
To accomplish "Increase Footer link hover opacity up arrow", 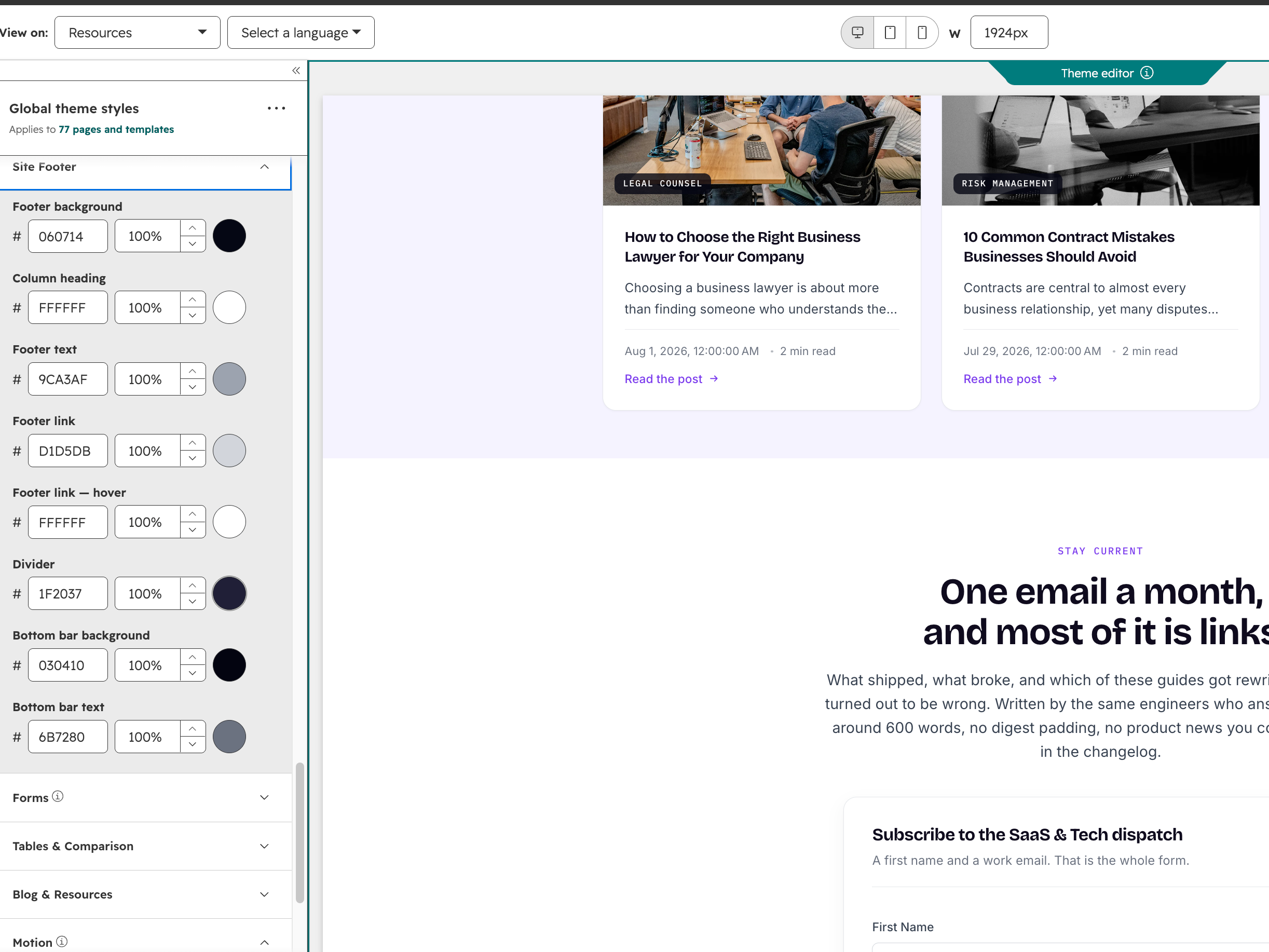I will [193, 514].
